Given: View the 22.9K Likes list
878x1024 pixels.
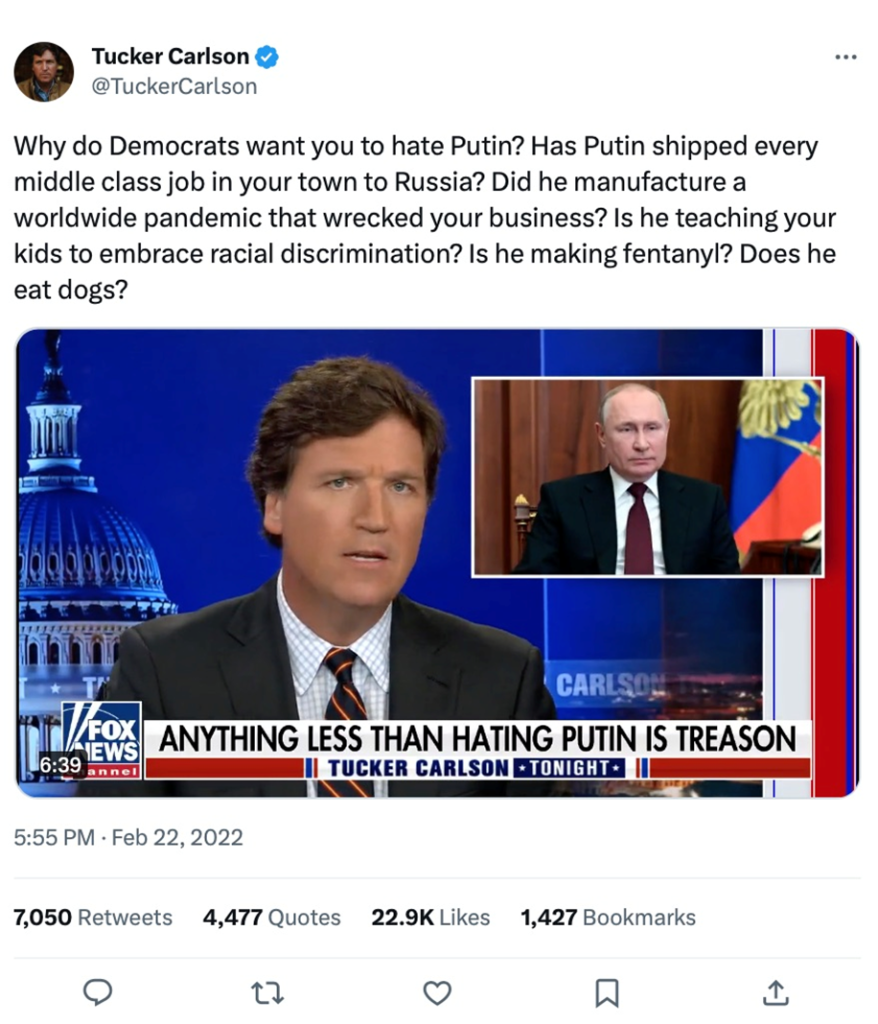Looking at the screenshot, I should pyautogui.click(x=431, y=918).
